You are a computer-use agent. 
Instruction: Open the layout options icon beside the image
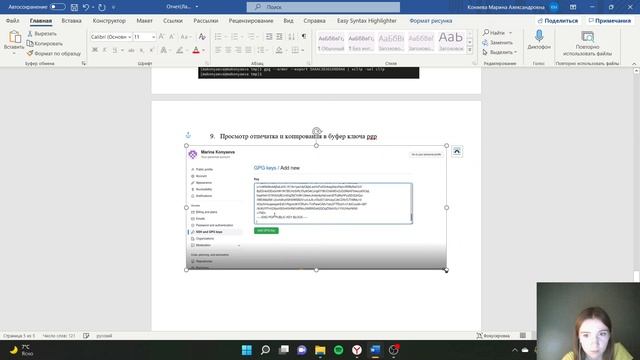click(457, 151)
